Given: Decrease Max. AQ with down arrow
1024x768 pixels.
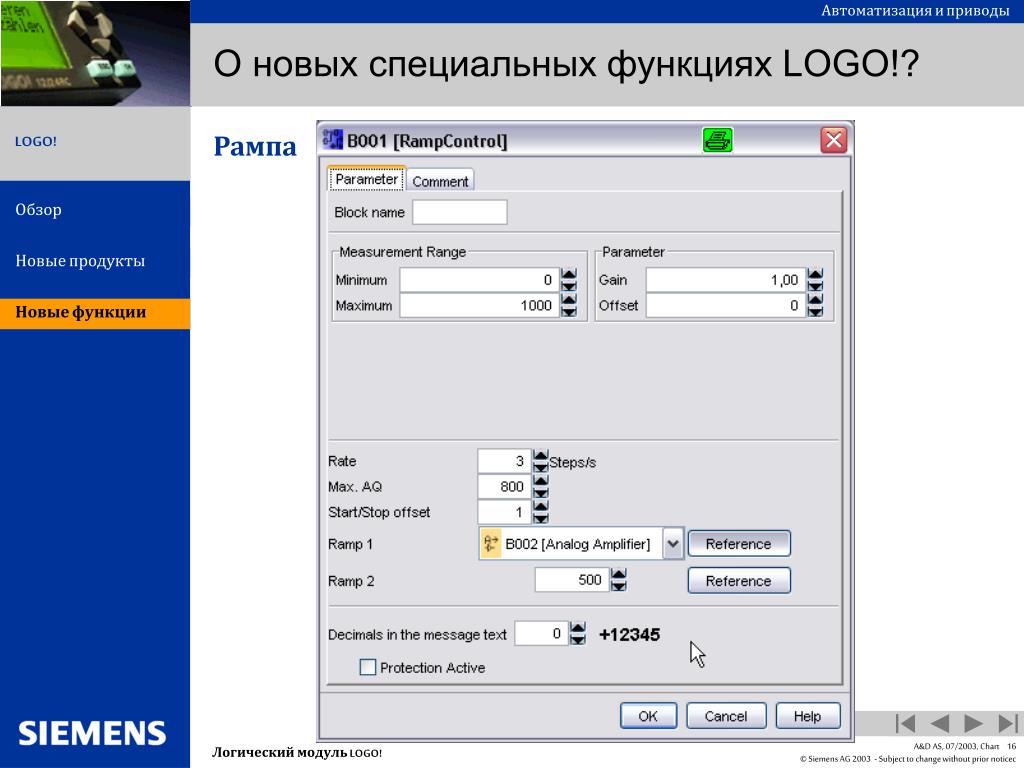Looking at the screenshot, I should click(x=541, y=492).
